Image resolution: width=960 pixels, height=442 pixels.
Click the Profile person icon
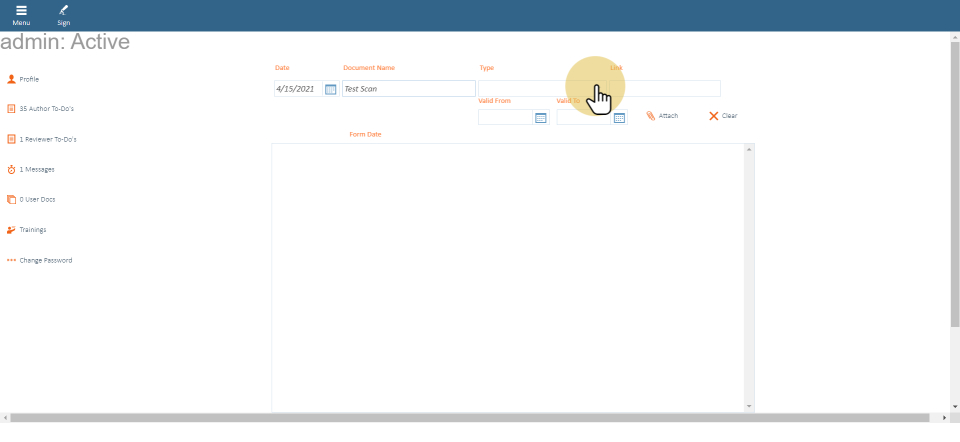coord(11,79)
